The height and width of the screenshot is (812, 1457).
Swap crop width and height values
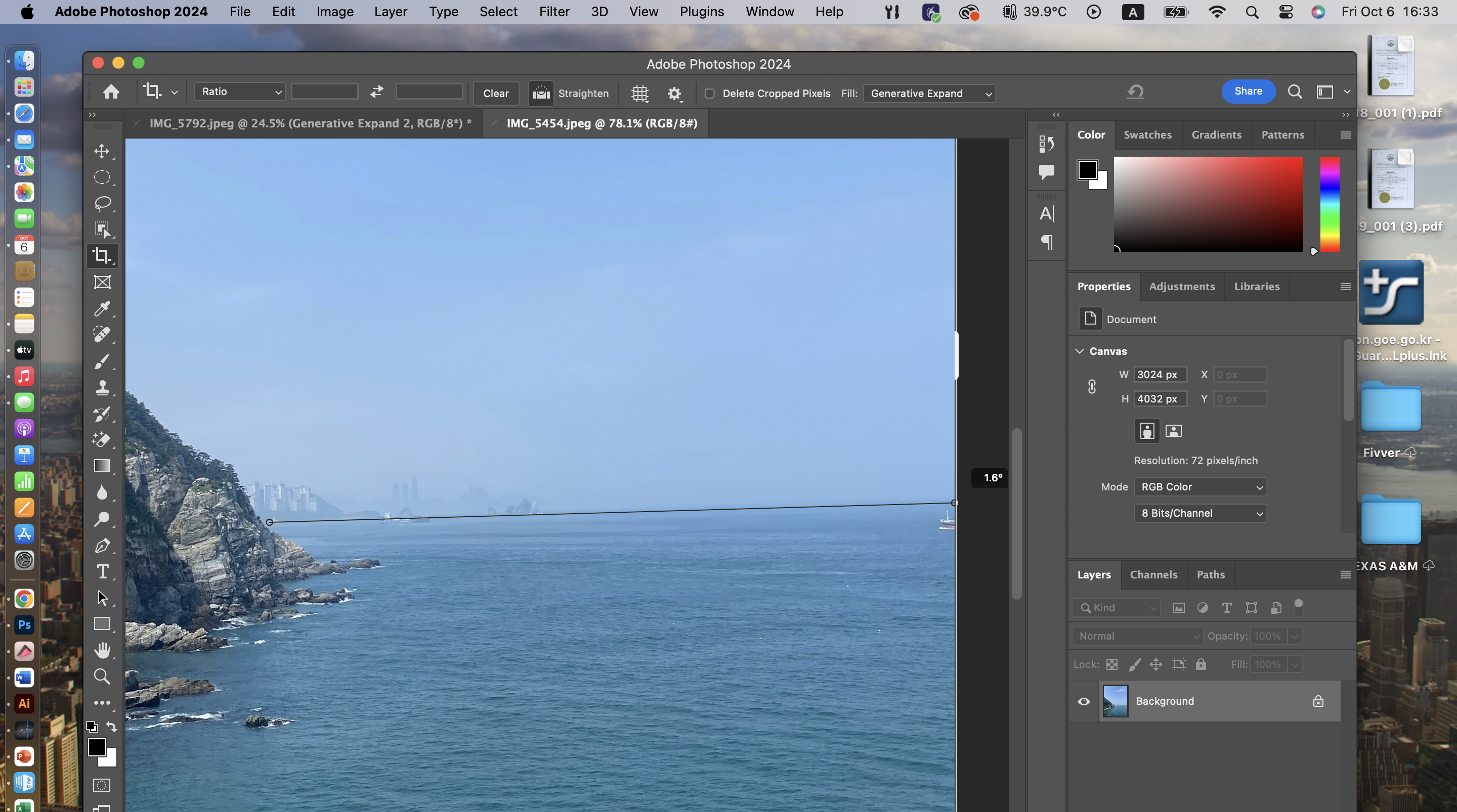[x=377, y=92]
